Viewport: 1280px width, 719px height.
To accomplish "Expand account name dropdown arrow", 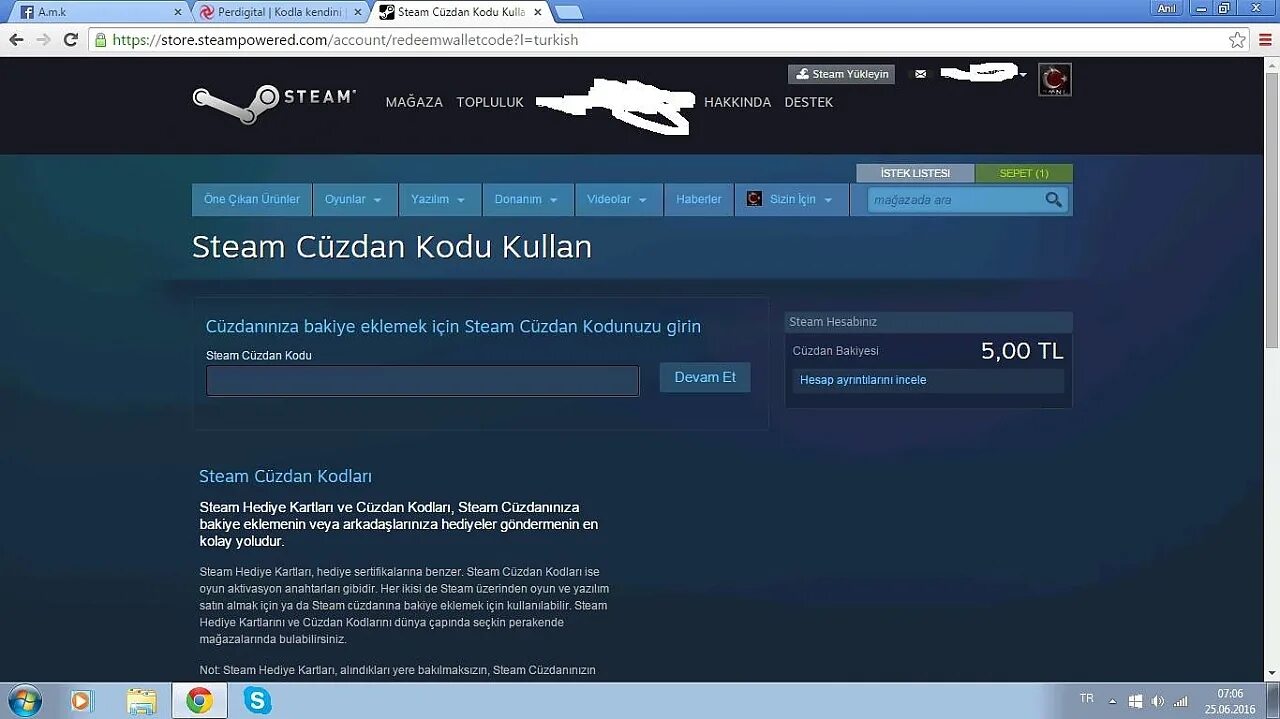I will pyautogui.click(x=1023, y=75).
